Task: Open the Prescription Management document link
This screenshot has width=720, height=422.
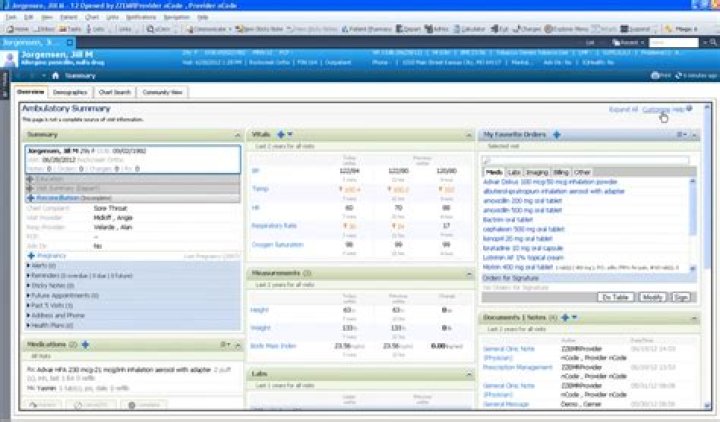Action: (517, 367)
